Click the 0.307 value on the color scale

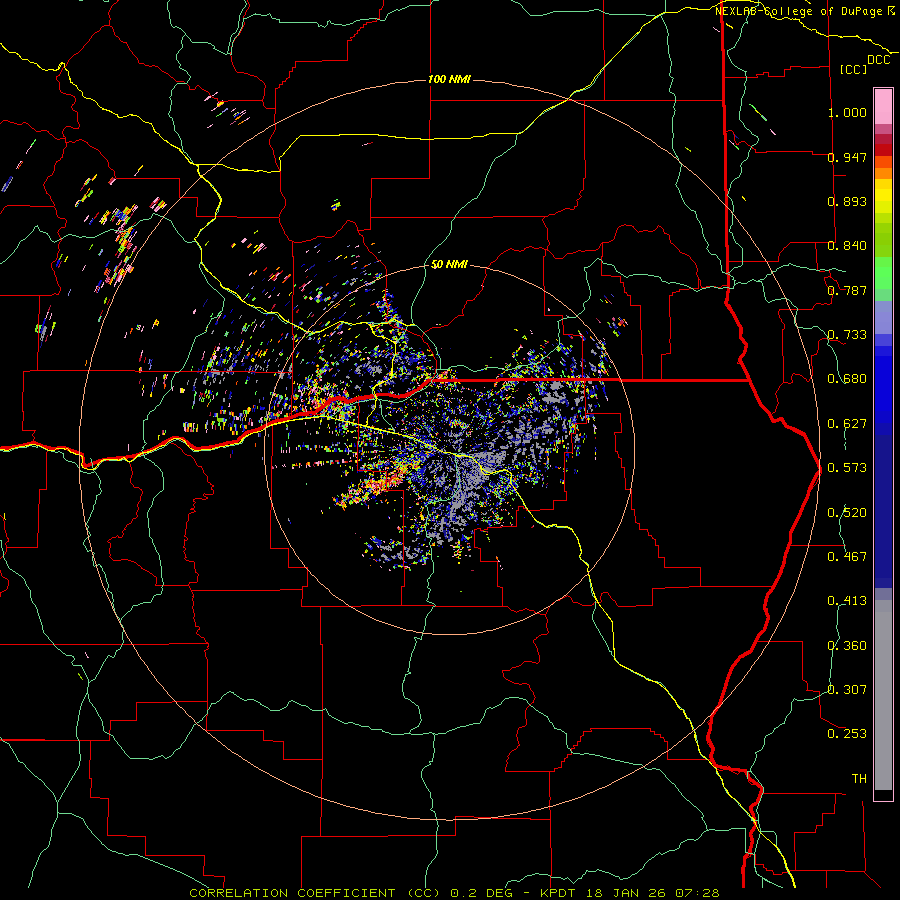(x=847, y=690)
